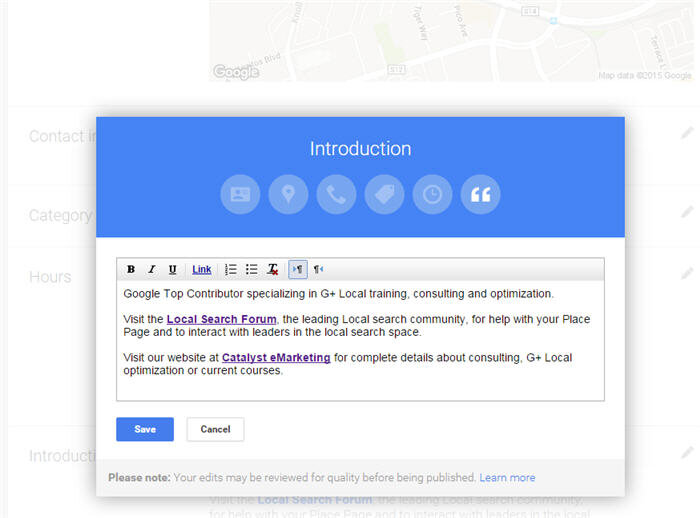700x518 pixels.
Task: Apply bulleted list formatting
Action: (x=251, y=269)
